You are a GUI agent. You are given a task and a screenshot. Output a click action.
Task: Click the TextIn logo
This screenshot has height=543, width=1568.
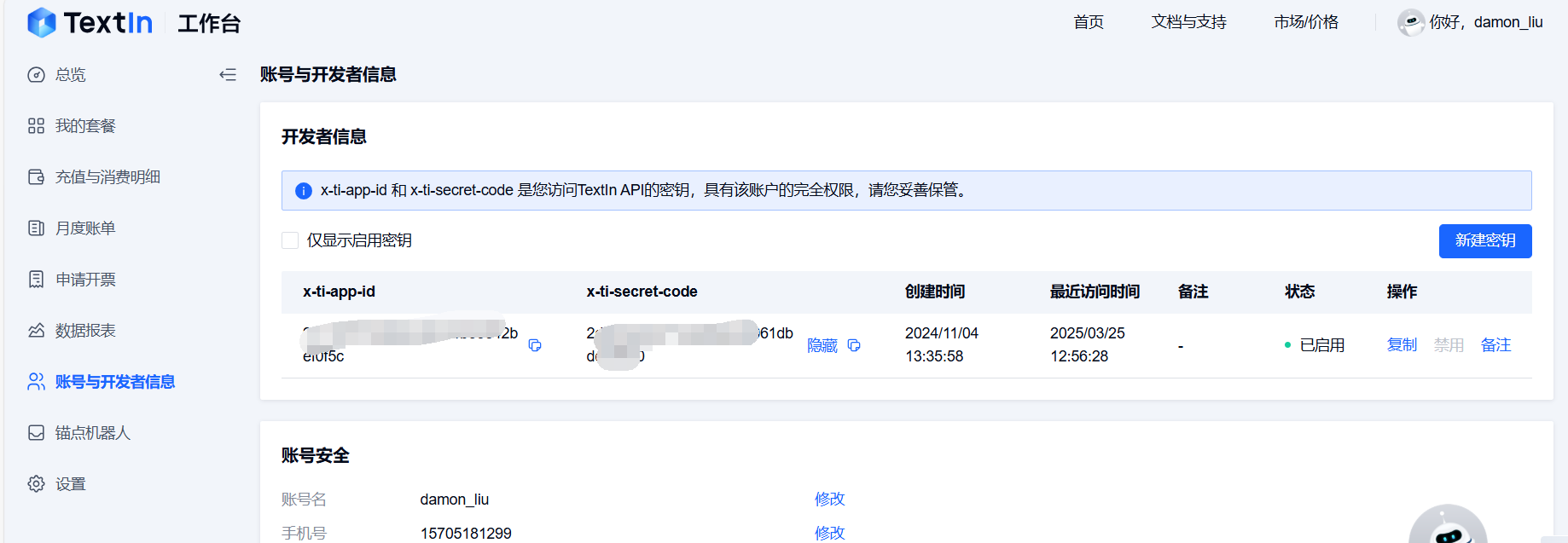[90, 22]
